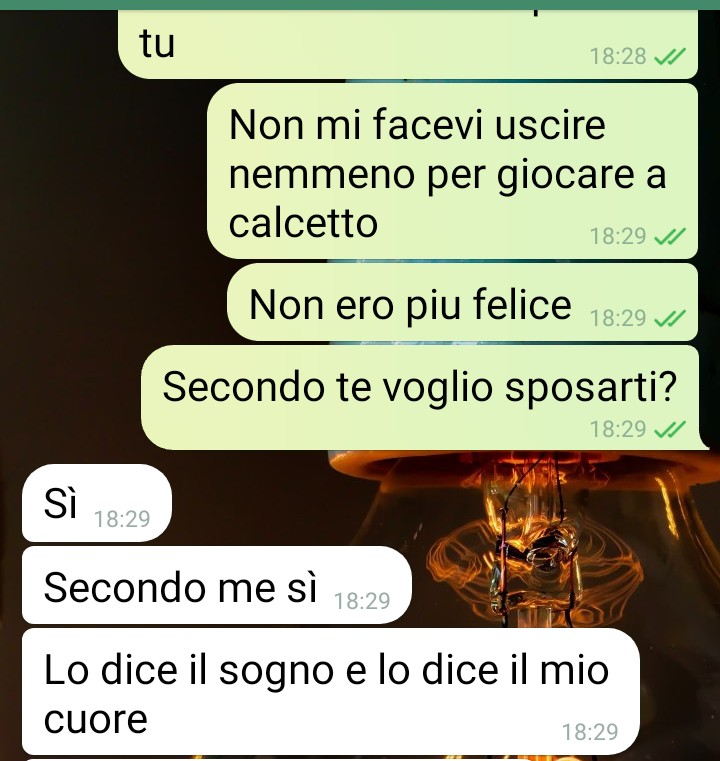Select the 'Secondo me sì' message

[217, 585]
